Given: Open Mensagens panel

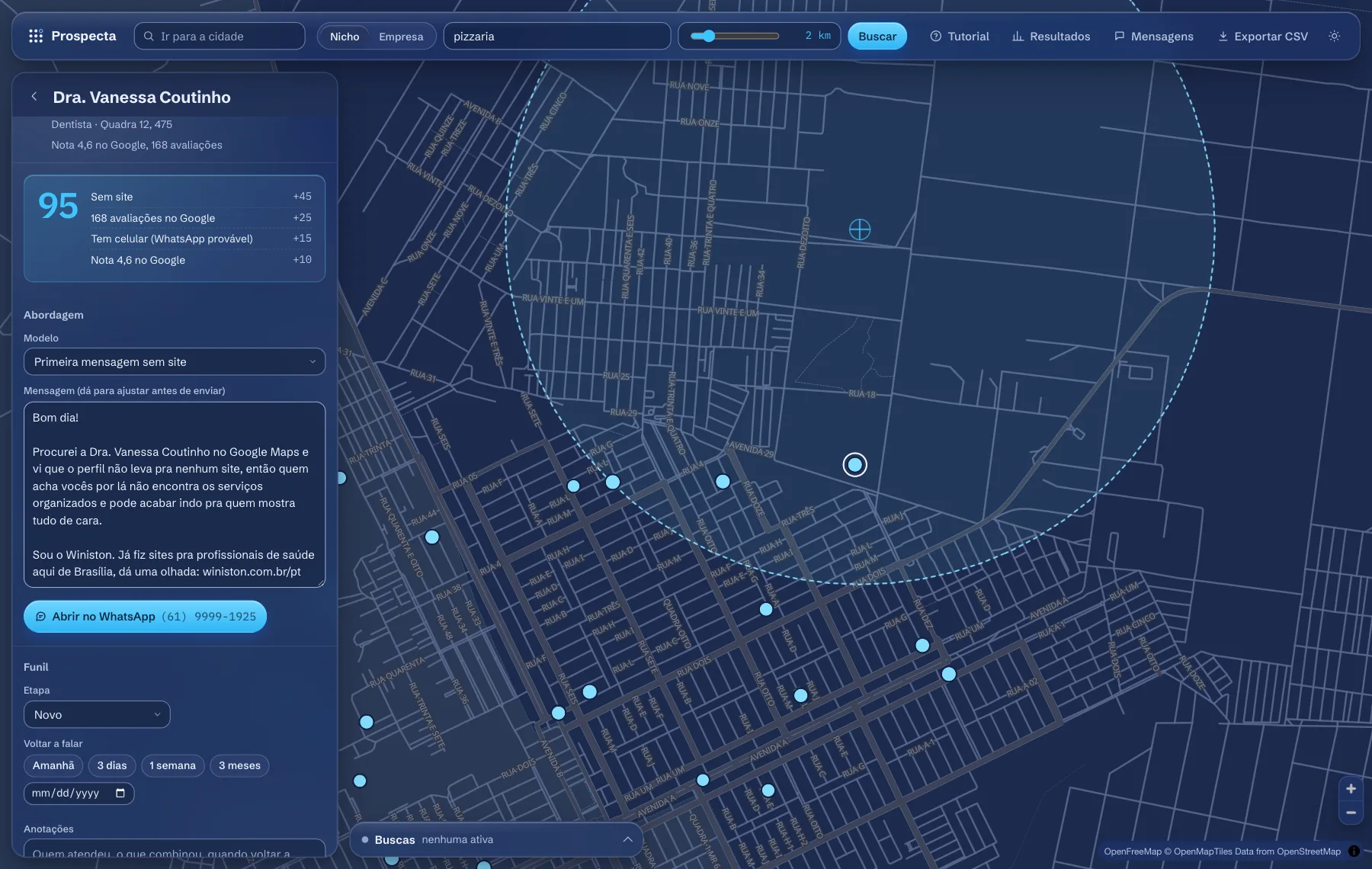Looking at the screenshot, I should pos(1154,36).
